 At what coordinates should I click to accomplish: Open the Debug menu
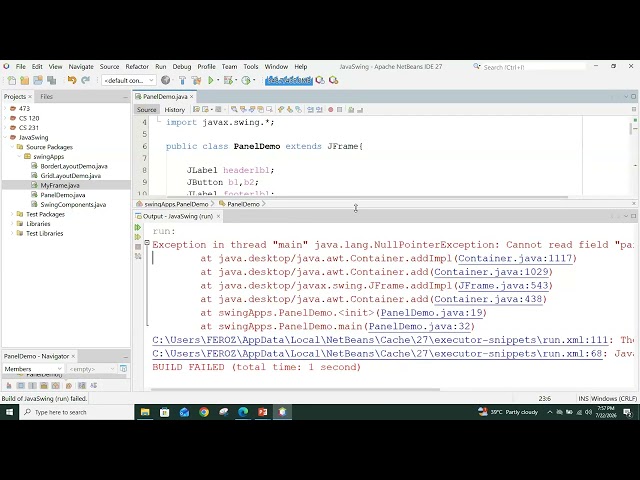pyautogui.click(x=182, y=67)
